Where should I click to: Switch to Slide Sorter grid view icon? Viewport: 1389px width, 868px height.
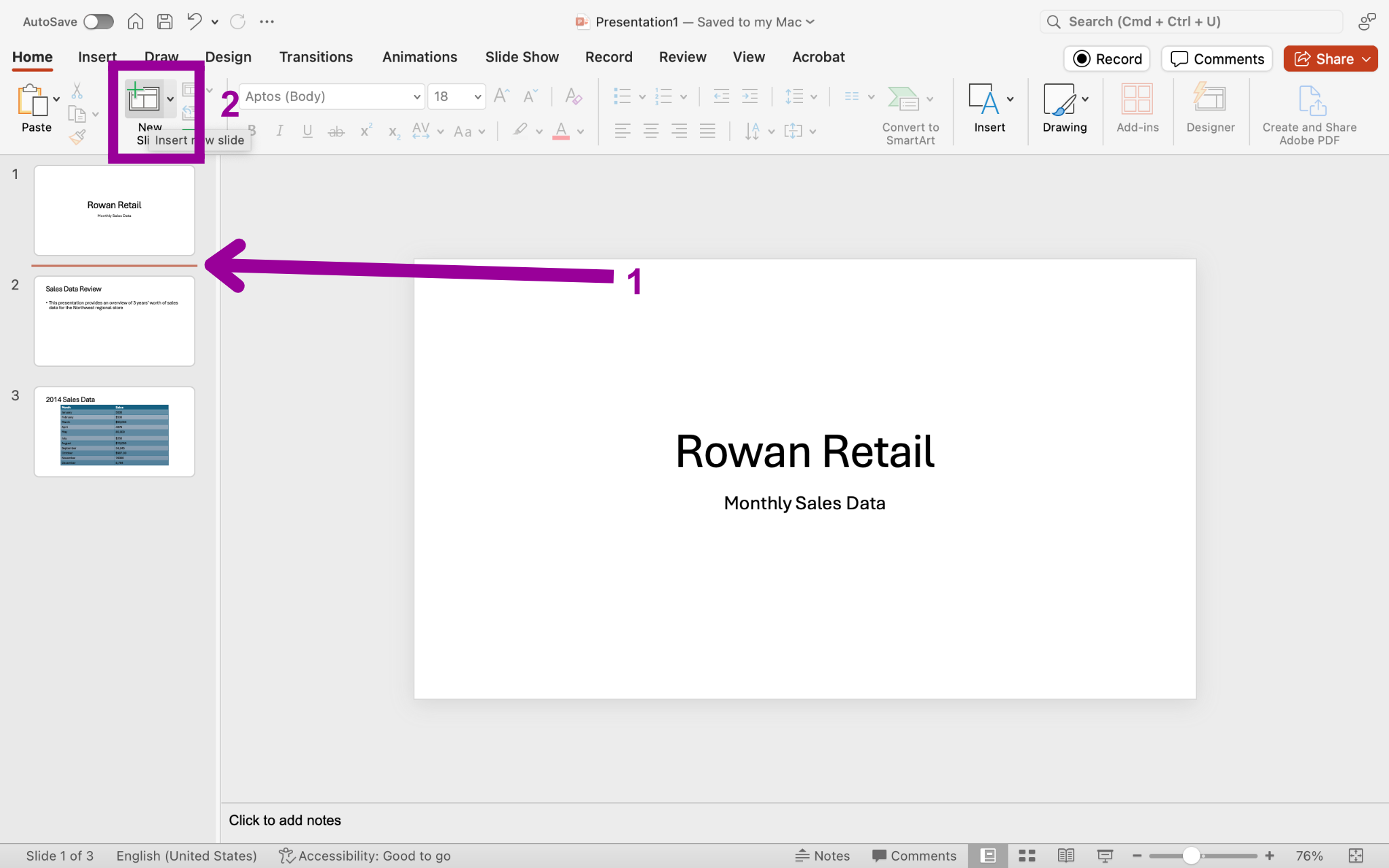tap(1027, 856)
